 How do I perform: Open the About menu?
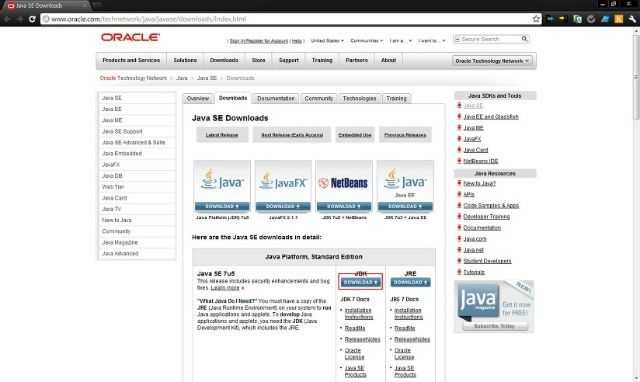coord(388,60)
